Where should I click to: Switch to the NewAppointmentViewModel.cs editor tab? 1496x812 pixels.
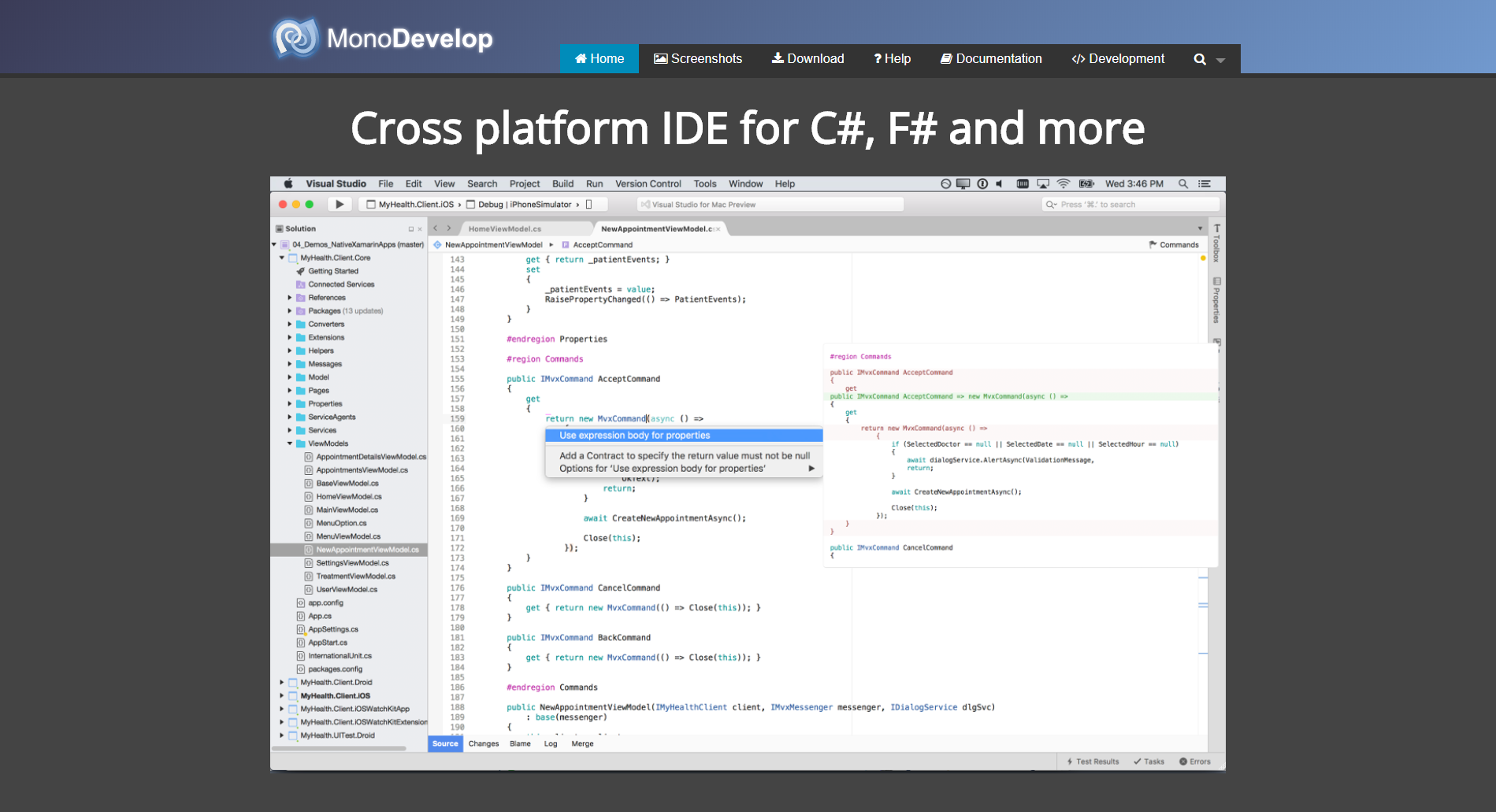tap(659, 228)
